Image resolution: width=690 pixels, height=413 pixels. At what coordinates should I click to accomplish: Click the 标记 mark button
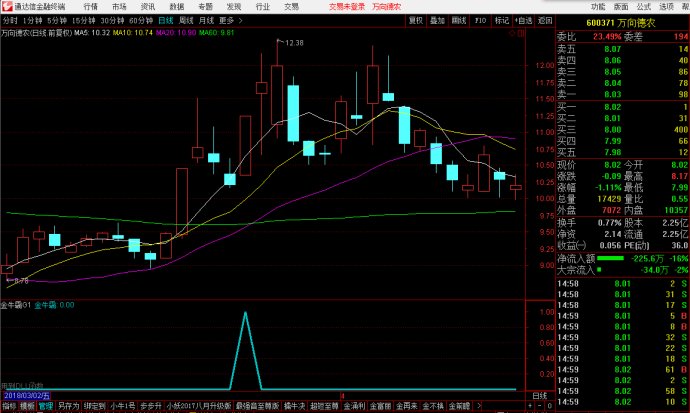(x=502, y=20)
